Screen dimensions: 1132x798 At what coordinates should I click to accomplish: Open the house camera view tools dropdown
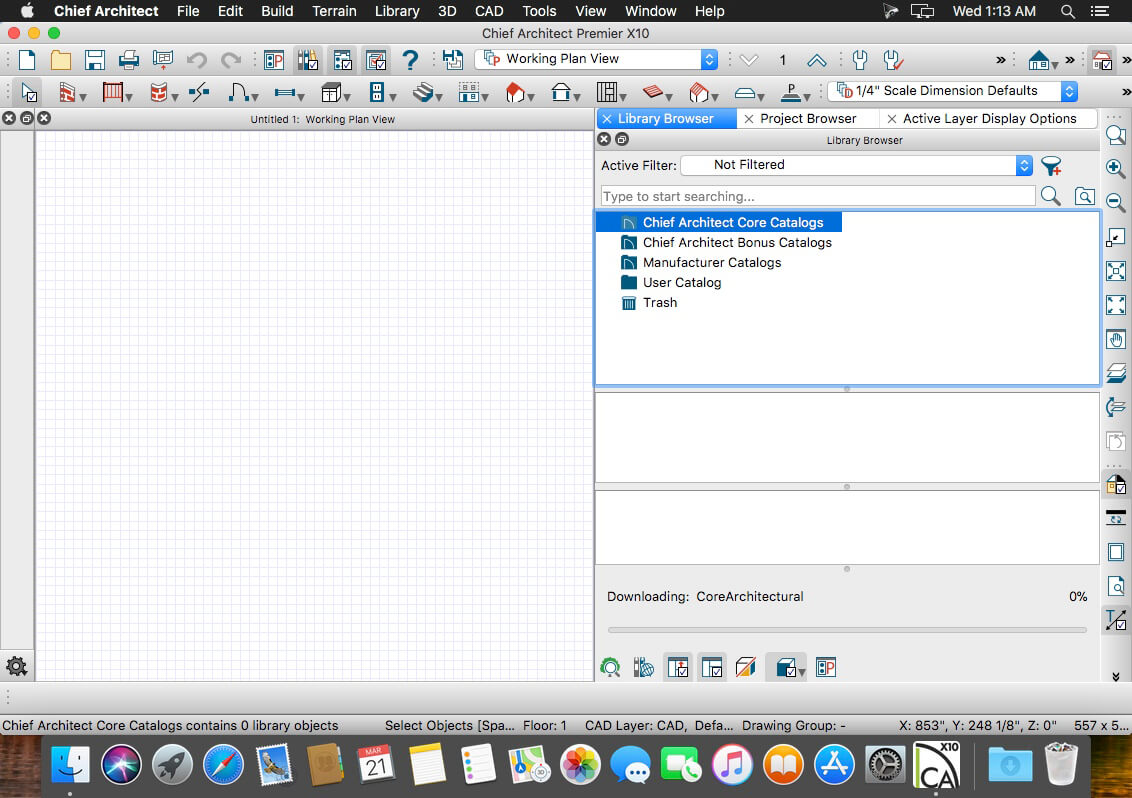1042,61
